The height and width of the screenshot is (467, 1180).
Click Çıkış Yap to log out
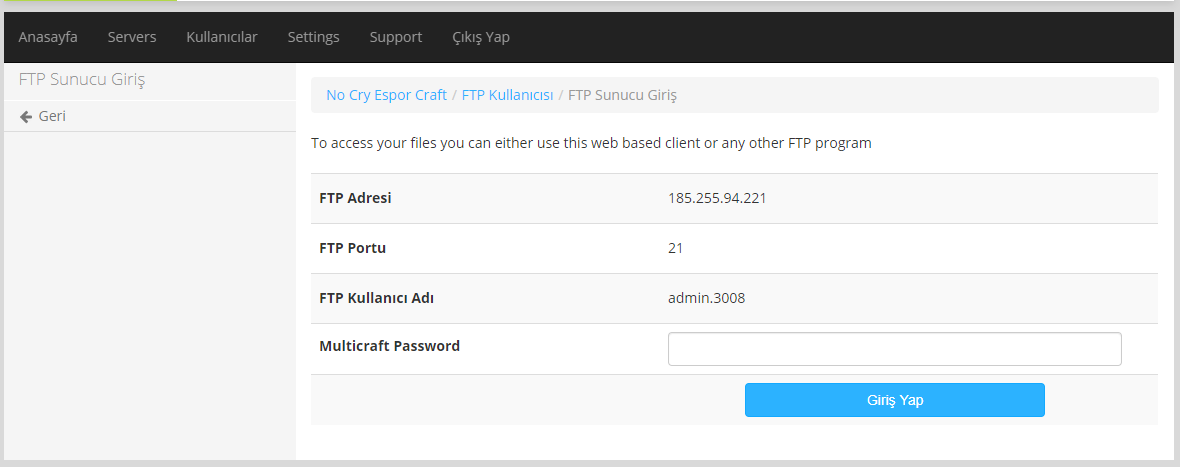(x=481, y=37)
